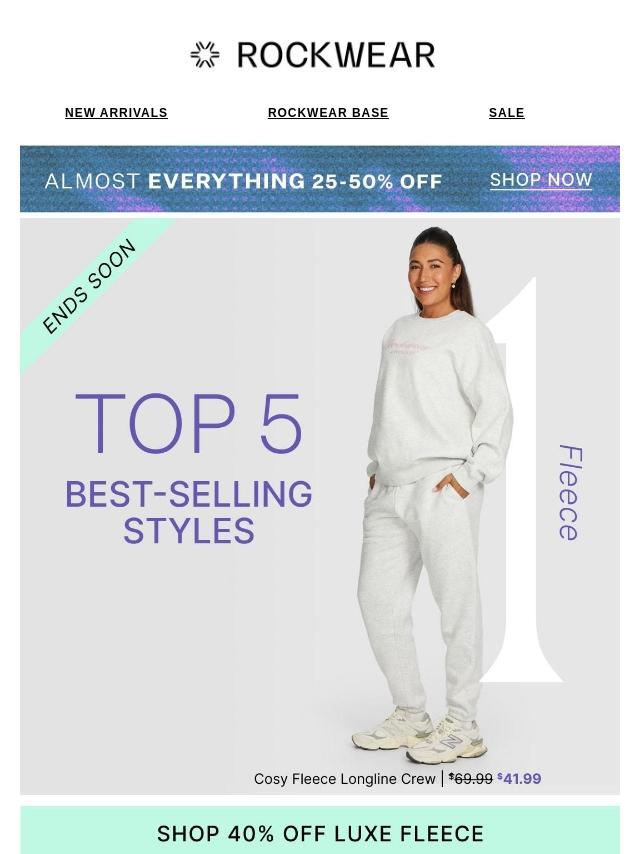
Task: Click the BEST-SELLING STYLES heading
Action: click(188, 512)
